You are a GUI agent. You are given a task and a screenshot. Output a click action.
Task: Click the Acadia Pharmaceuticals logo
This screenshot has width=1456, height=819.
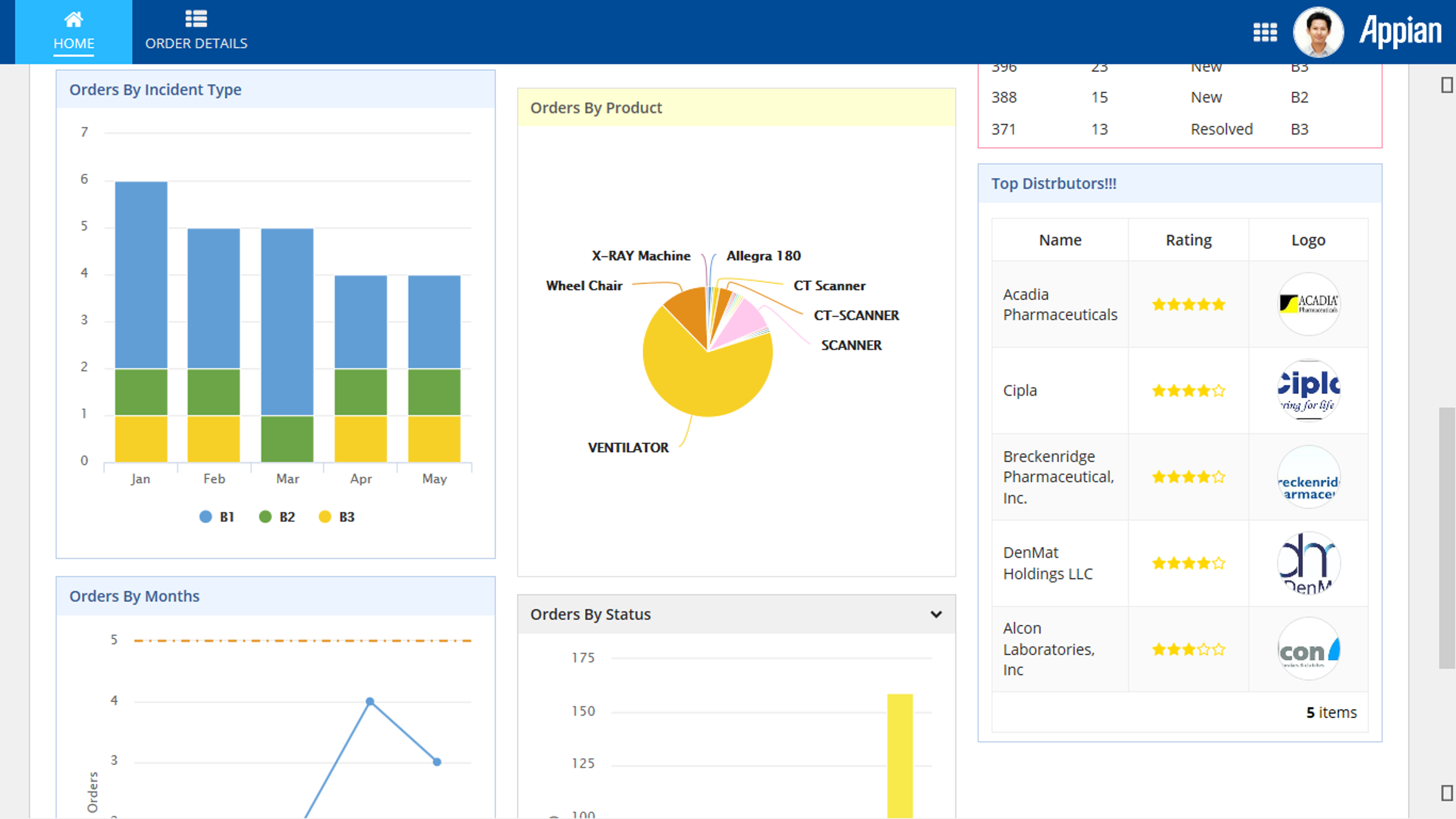point(1309,304)
